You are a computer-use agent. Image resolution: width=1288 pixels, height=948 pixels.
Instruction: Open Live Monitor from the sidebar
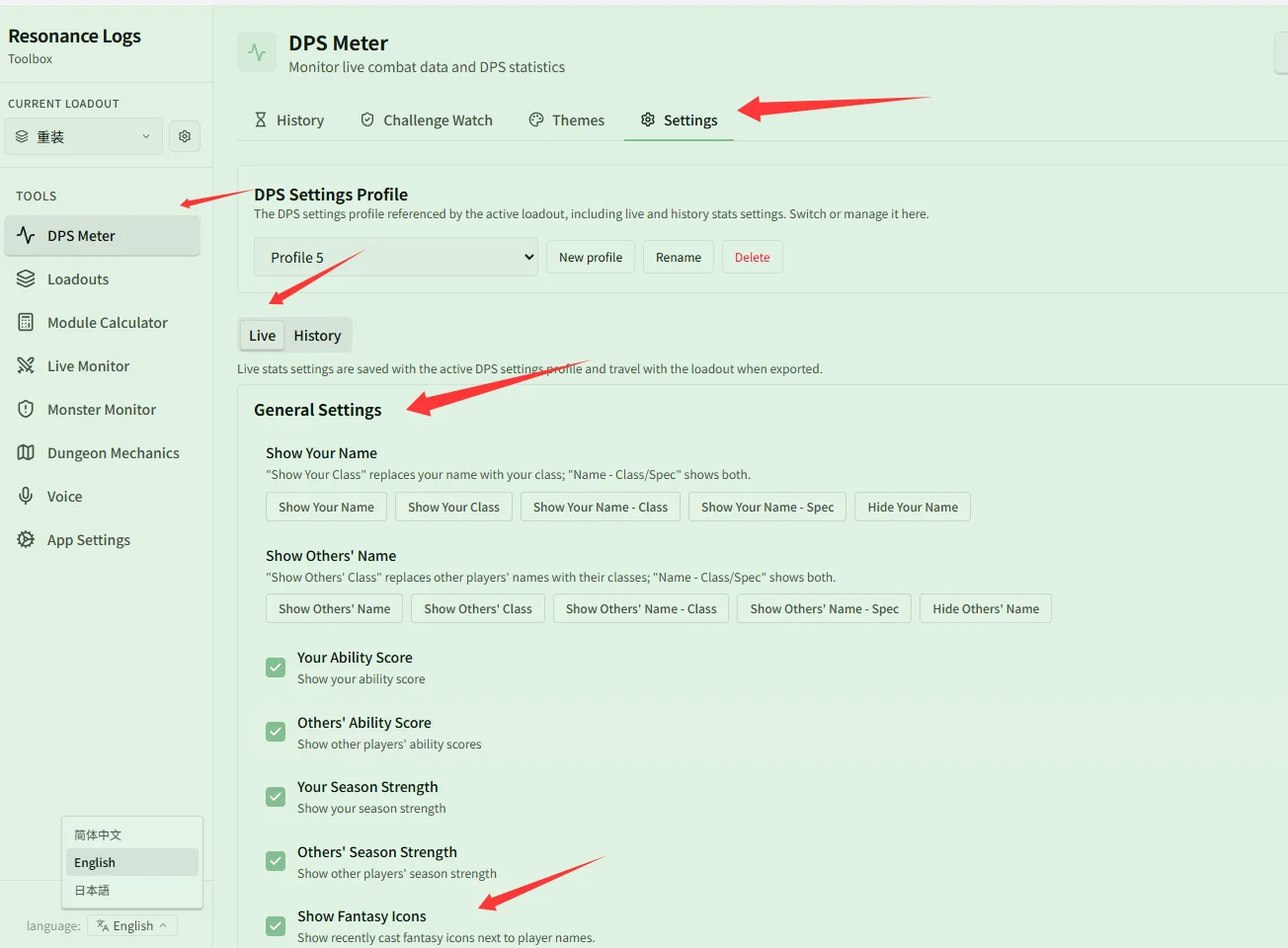tap(103, 365)
